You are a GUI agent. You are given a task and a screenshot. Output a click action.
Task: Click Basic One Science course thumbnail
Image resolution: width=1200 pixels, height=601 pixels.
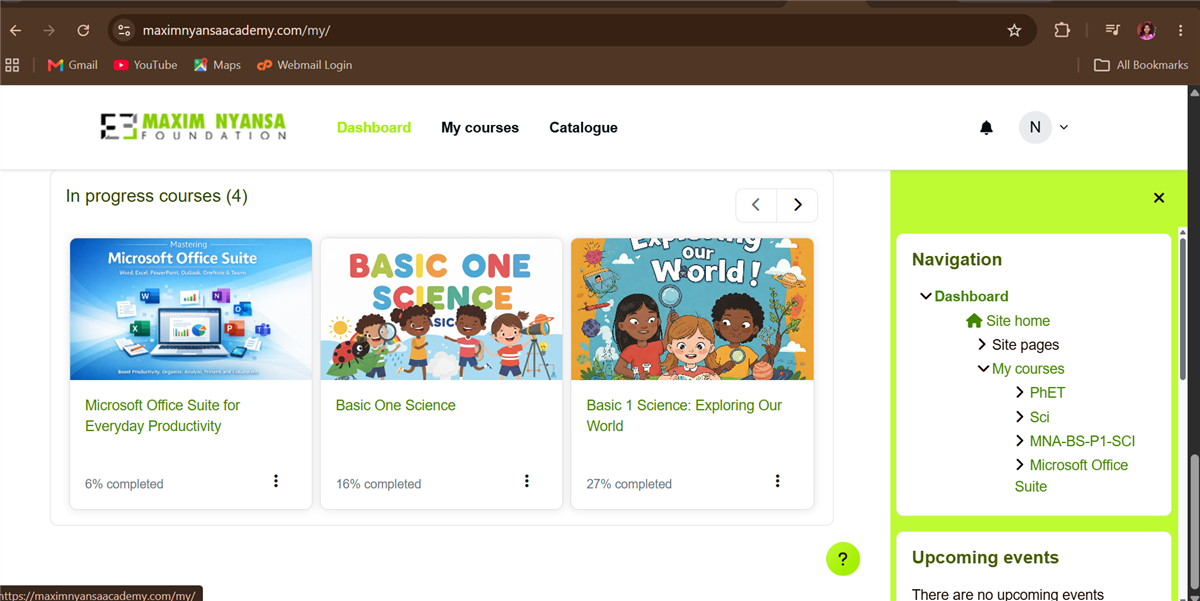[x=441, y=309]
